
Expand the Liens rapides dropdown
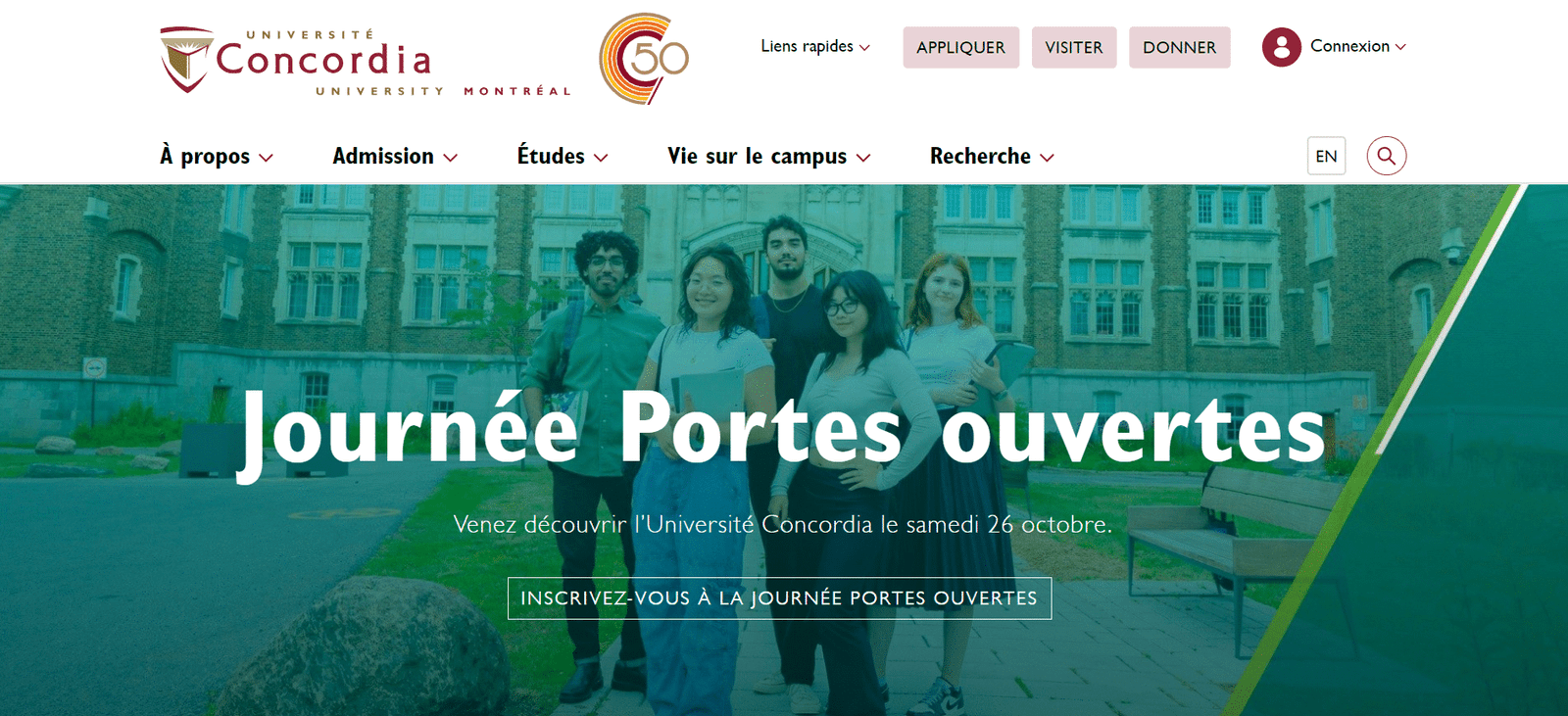tap(815, 47)
